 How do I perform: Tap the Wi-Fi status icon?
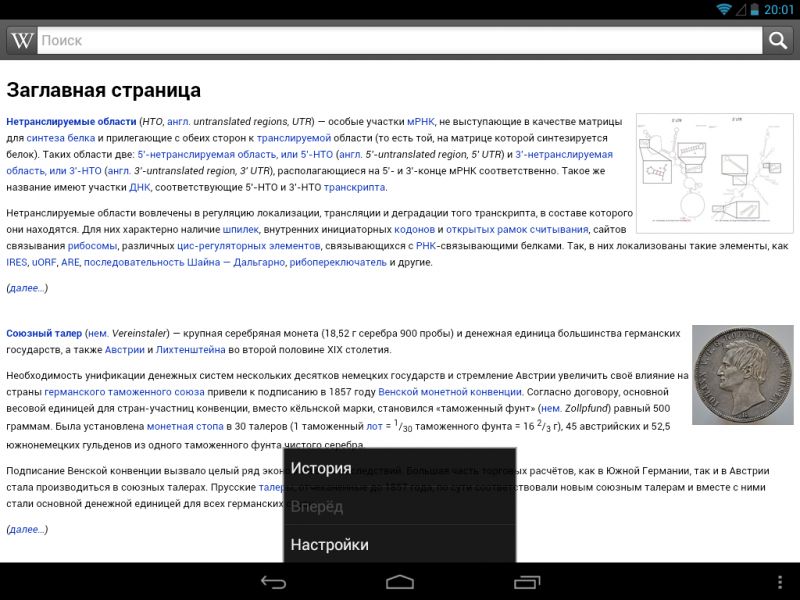(724, 9)
